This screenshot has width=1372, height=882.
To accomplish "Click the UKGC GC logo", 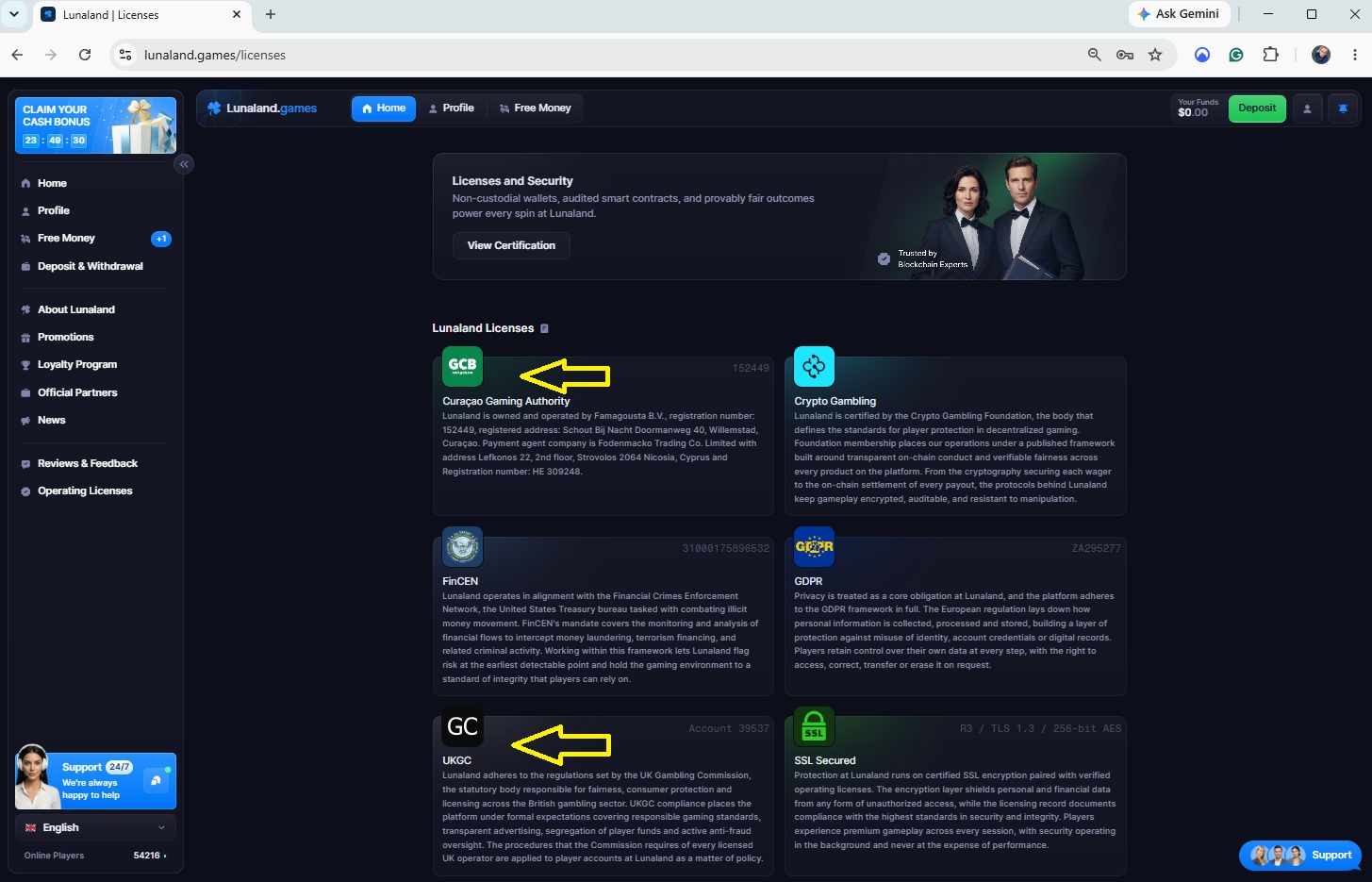I will point(462,726).
